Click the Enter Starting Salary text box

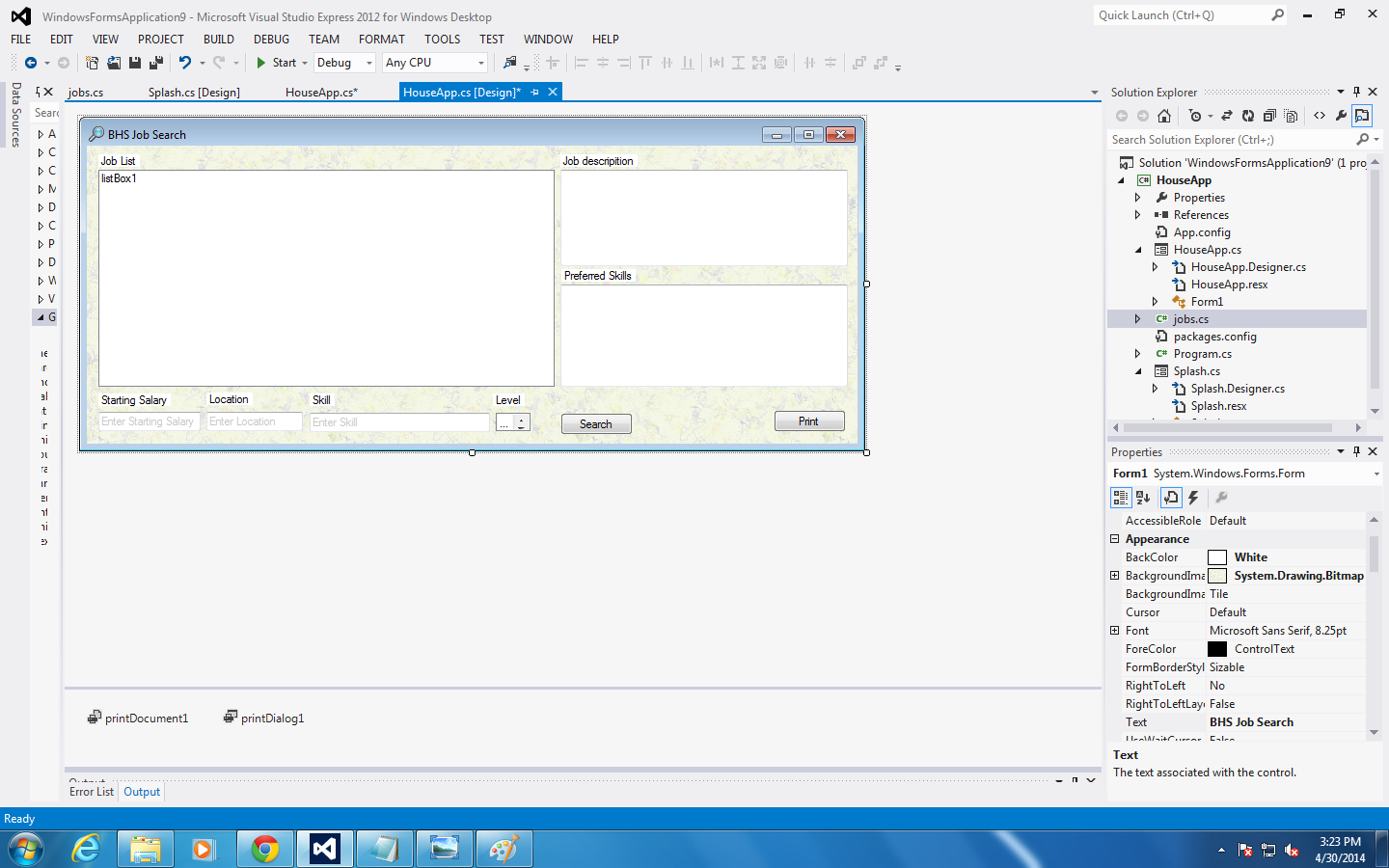pos(149,421)
